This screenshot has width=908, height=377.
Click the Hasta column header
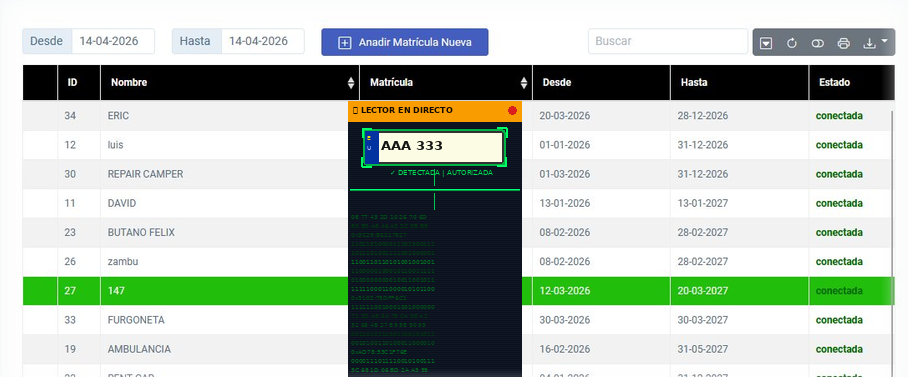point(739,82)
